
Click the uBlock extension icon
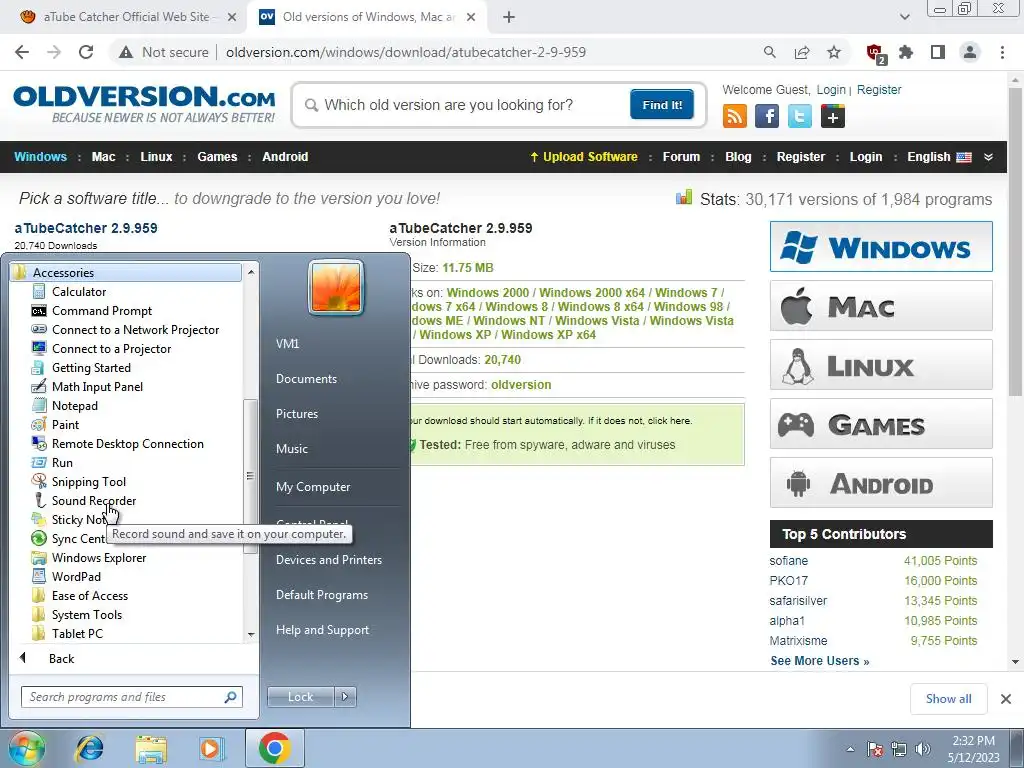coord(875,53)
